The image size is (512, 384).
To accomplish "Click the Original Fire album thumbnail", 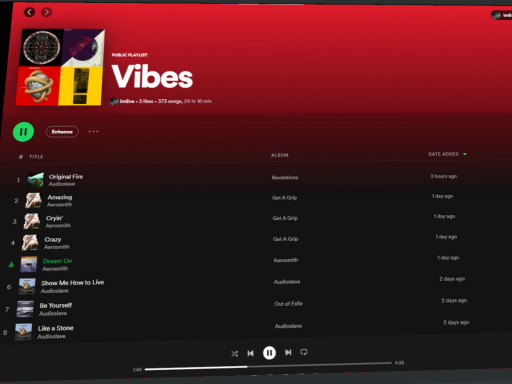I will coord(35,180).
